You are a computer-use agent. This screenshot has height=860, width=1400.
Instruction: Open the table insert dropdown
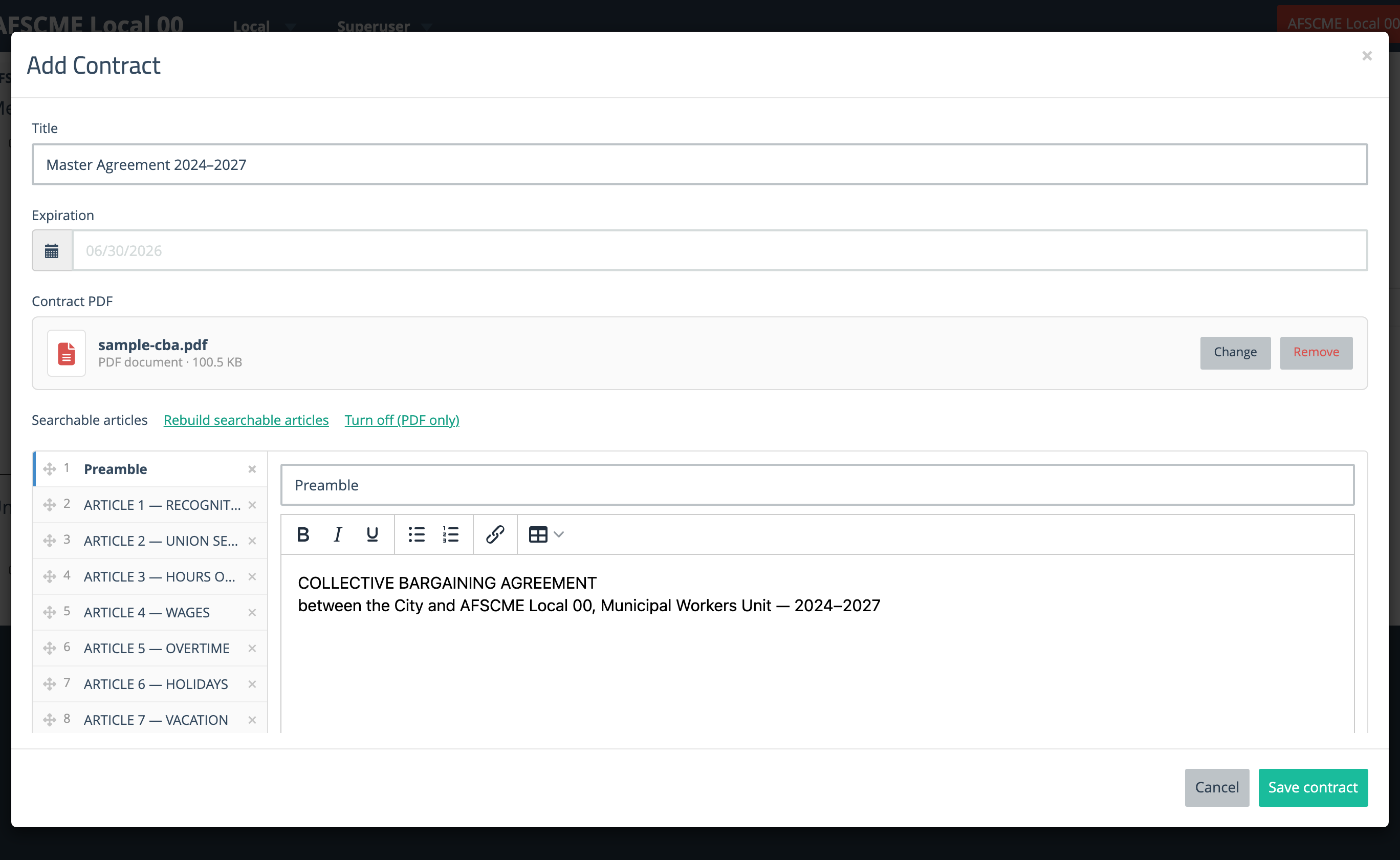point(545,534)
